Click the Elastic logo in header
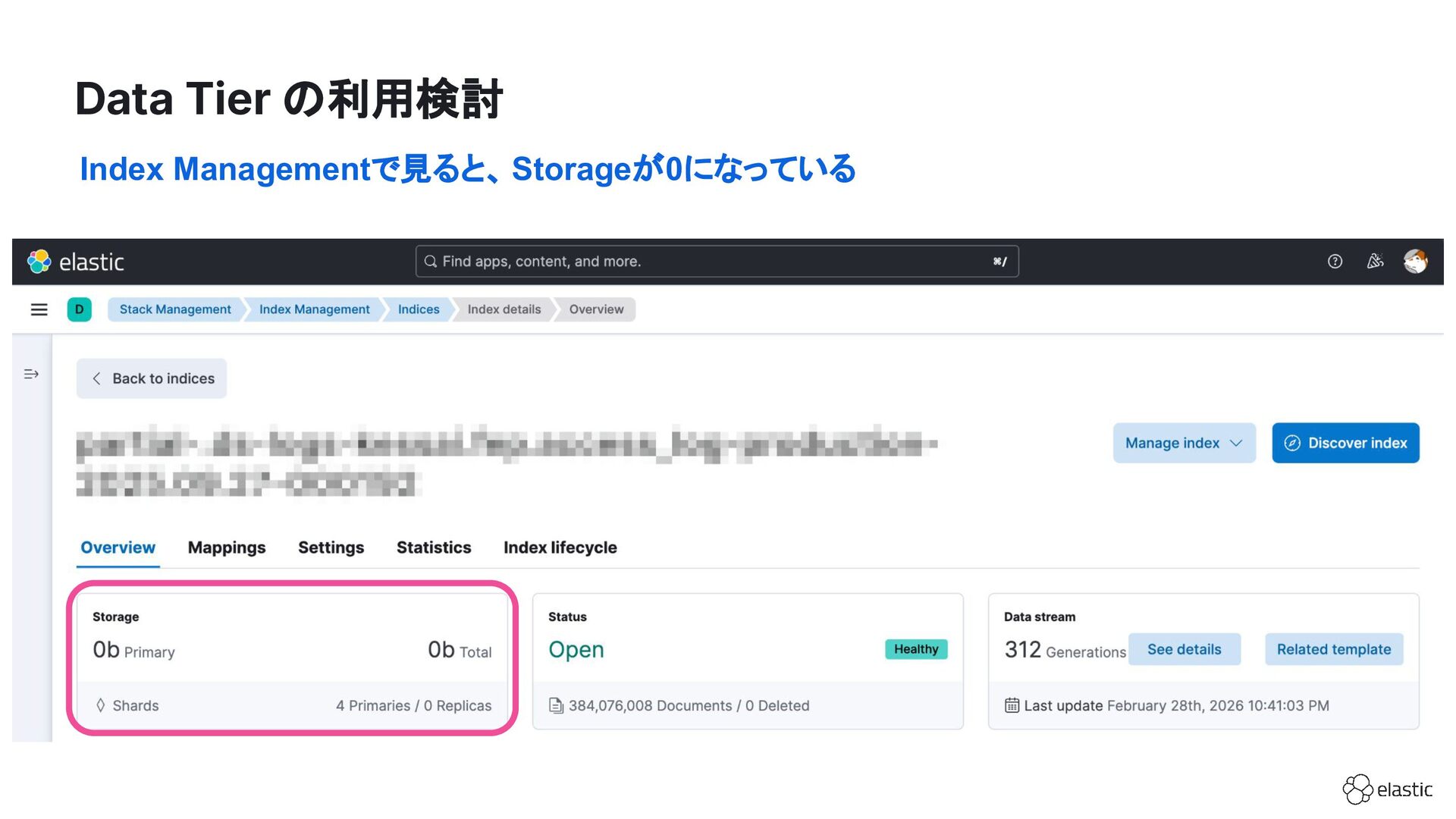 point(75,262)
